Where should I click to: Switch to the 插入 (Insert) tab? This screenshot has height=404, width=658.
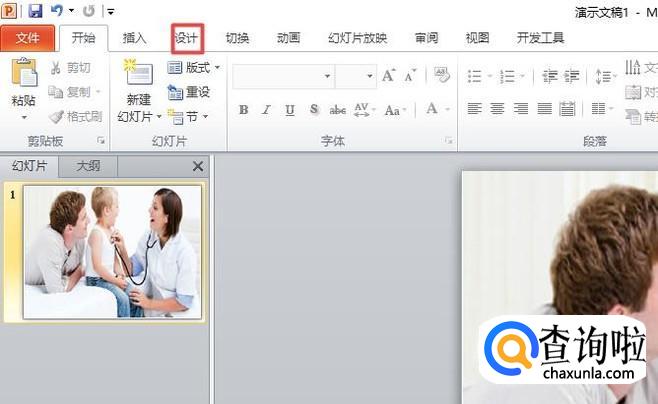pyautogui.click(x=134, y=38)
